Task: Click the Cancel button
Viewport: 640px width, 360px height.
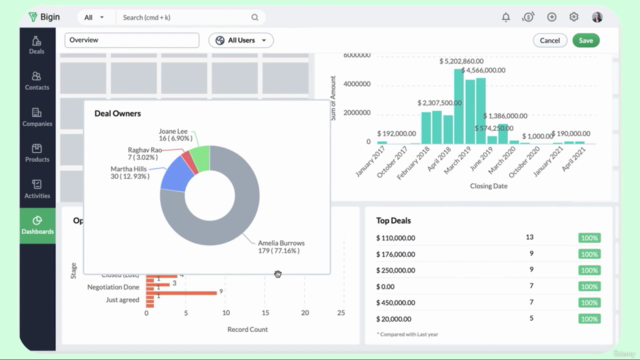Action: 549,40
